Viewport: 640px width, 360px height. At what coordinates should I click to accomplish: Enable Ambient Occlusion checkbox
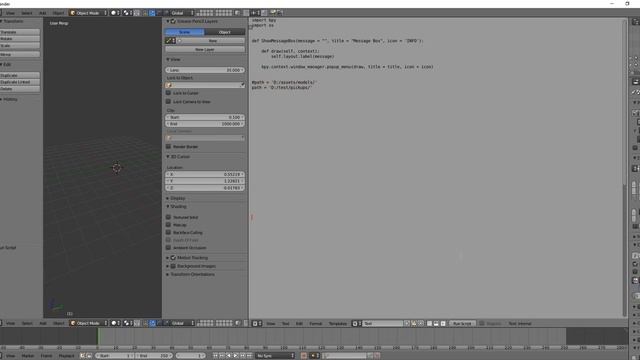coord(168,247)
